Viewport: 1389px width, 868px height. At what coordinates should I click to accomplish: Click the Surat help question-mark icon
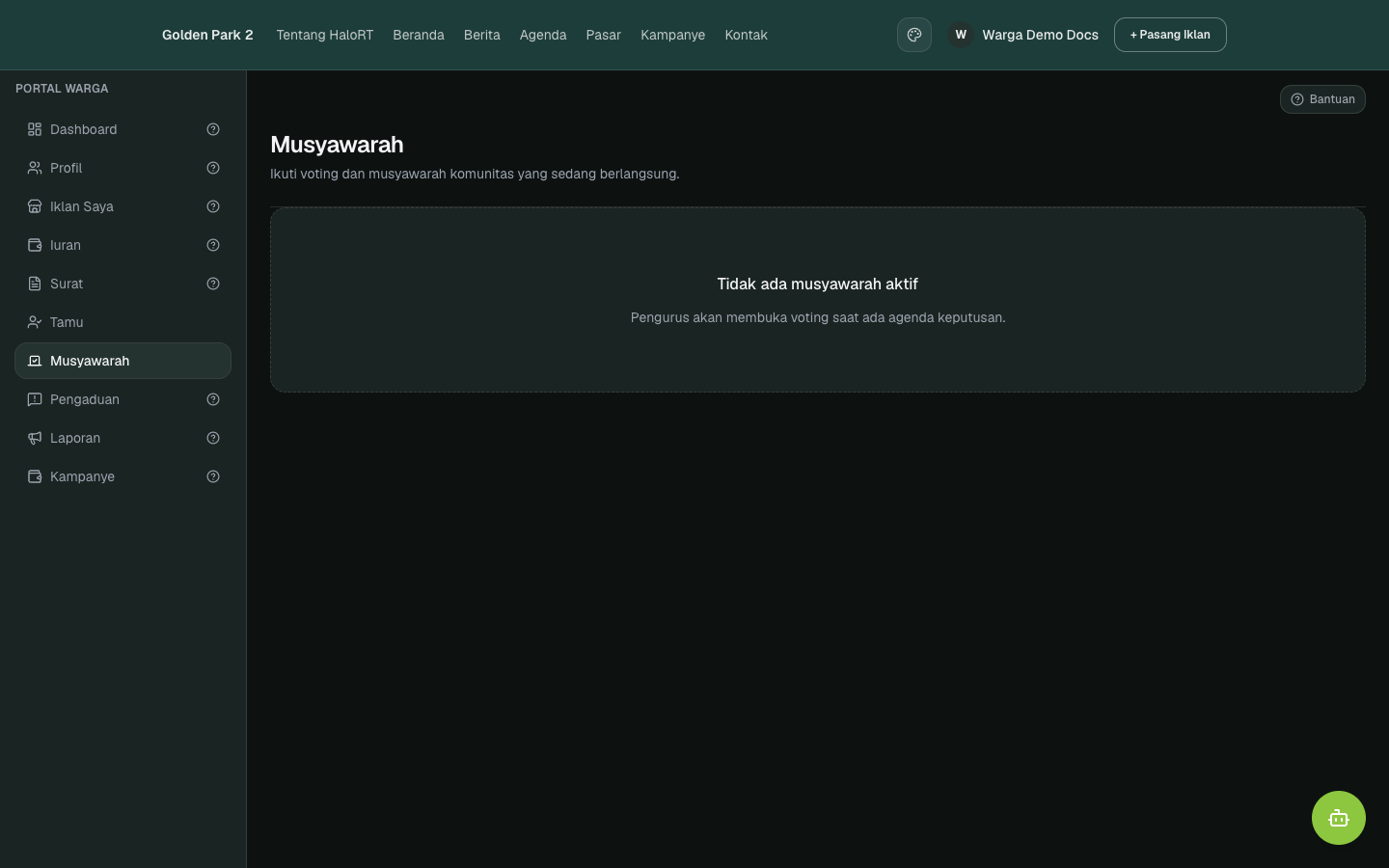[x=213, y=284]
